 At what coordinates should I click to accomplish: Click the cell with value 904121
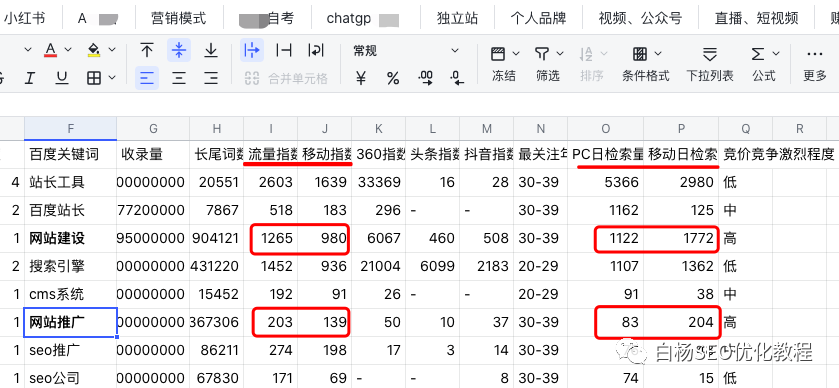pos(217,238)
